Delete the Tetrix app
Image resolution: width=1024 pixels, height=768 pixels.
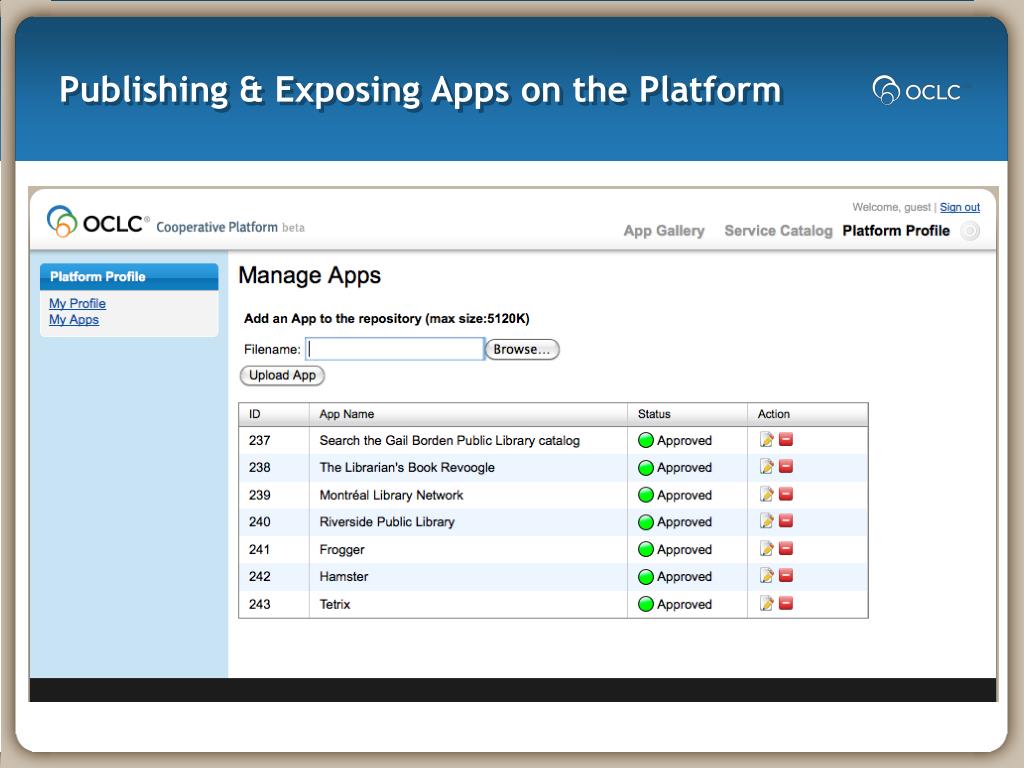coord(786,603)
